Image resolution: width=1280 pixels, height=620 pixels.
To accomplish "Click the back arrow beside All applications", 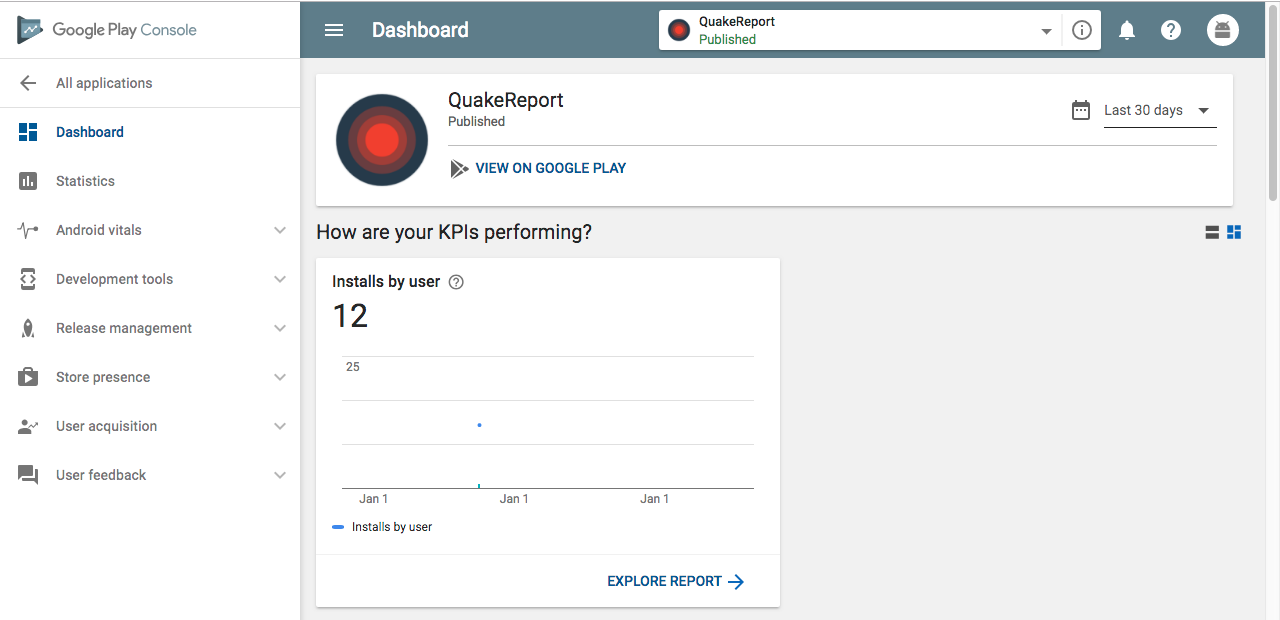I will point(28,83).
